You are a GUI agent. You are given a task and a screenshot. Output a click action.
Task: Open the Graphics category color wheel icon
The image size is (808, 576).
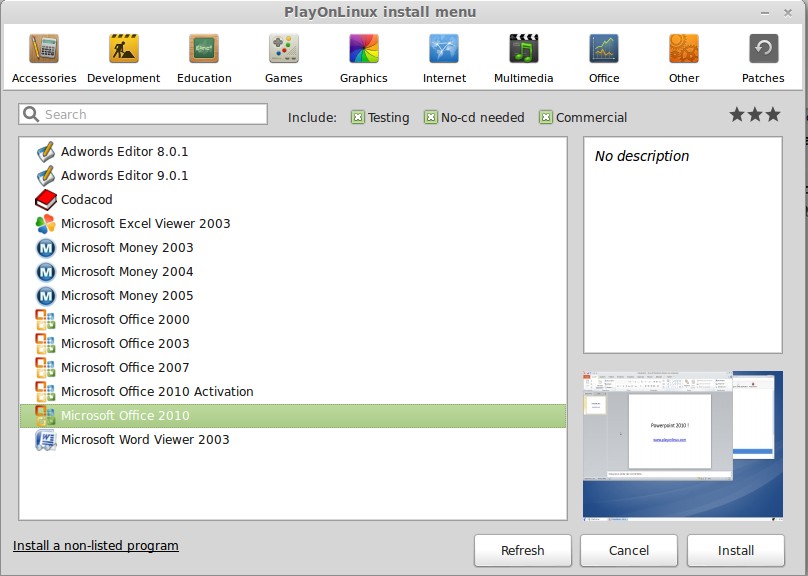[x=364, y=48]
